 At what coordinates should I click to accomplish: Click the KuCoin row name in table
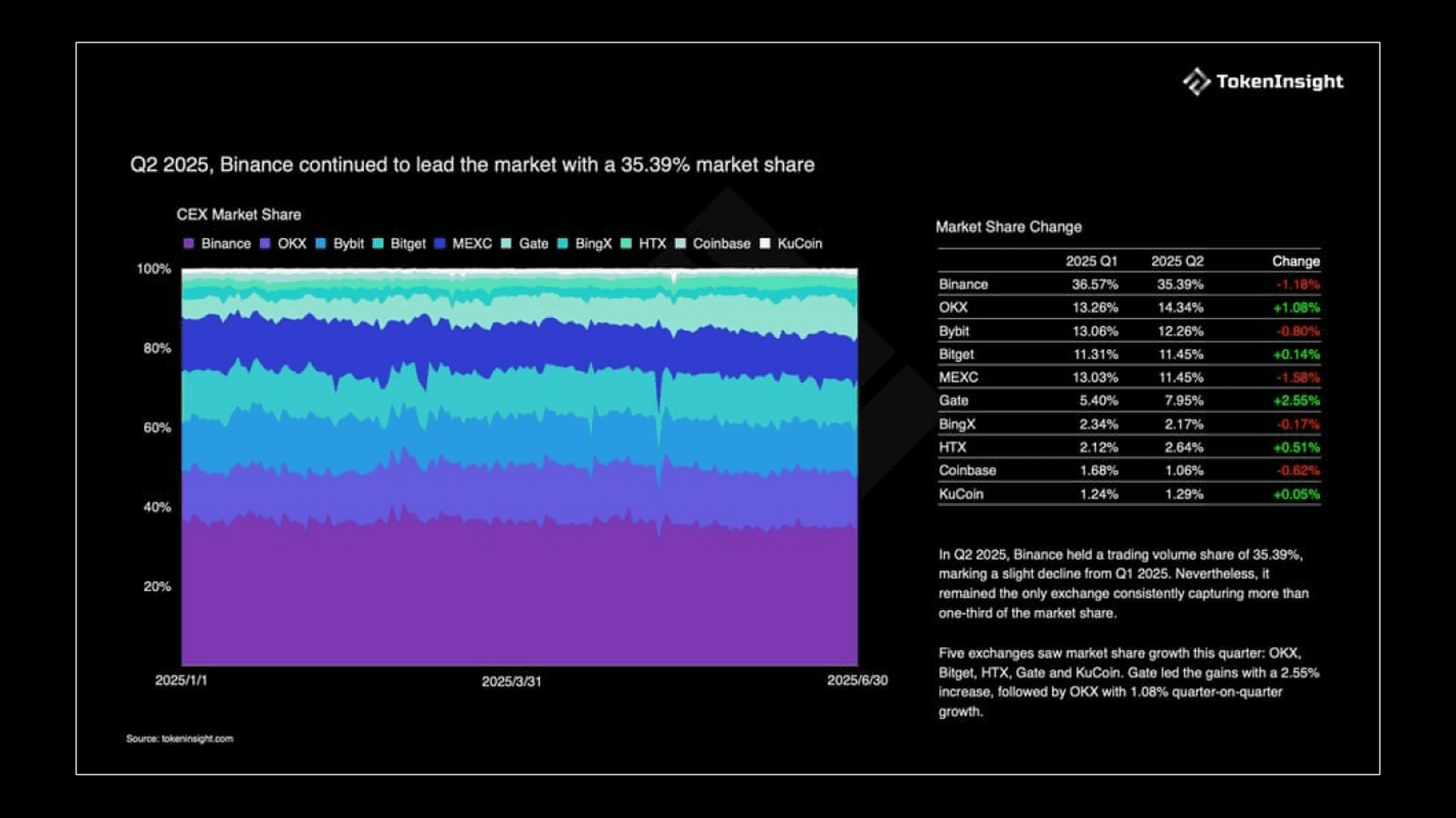coord(961,494)
